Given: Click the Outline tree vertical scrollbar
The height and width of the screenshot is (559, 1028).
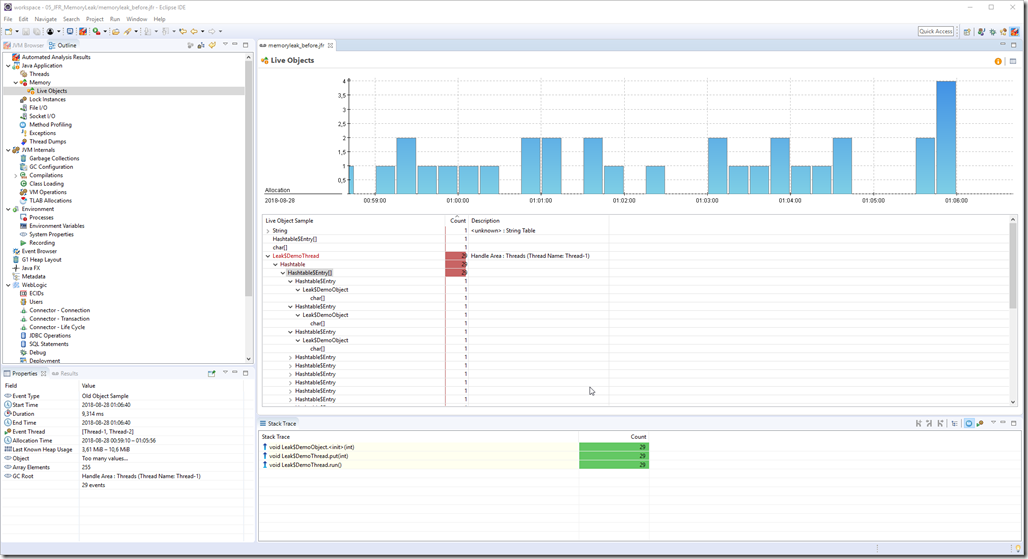Looking at the screenshot, I should 248,177.
